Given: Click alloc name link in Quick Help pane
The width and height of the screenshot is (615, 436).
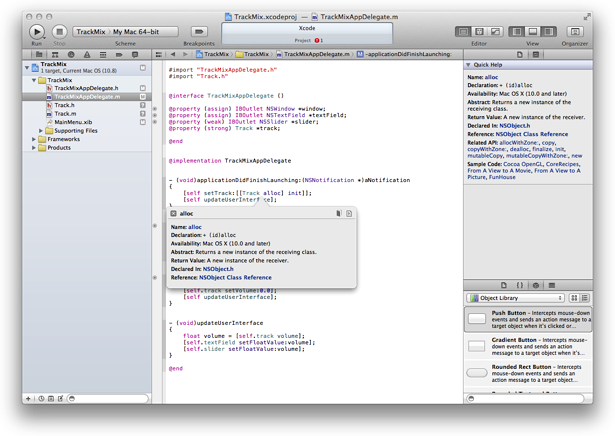Looking at the screenshot, I should [x=491, y=77].
